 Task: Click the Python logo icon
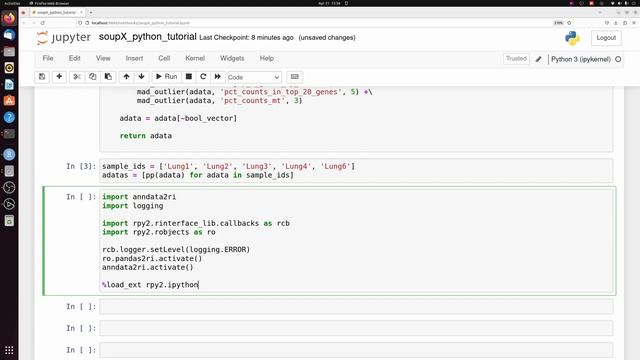(x=572, y=38)
